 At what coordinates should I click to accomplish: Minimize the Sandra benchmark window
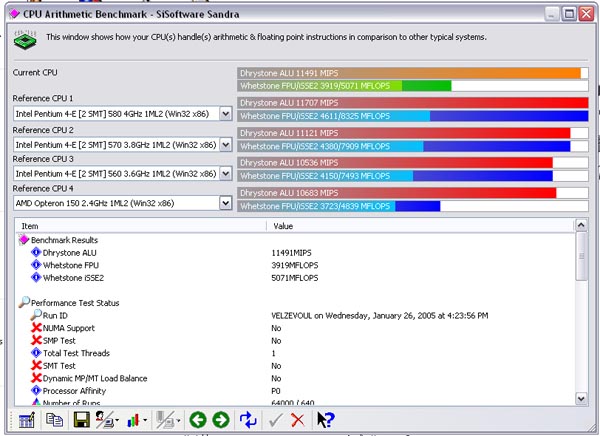pyautogui.click(x=551, y=14)
